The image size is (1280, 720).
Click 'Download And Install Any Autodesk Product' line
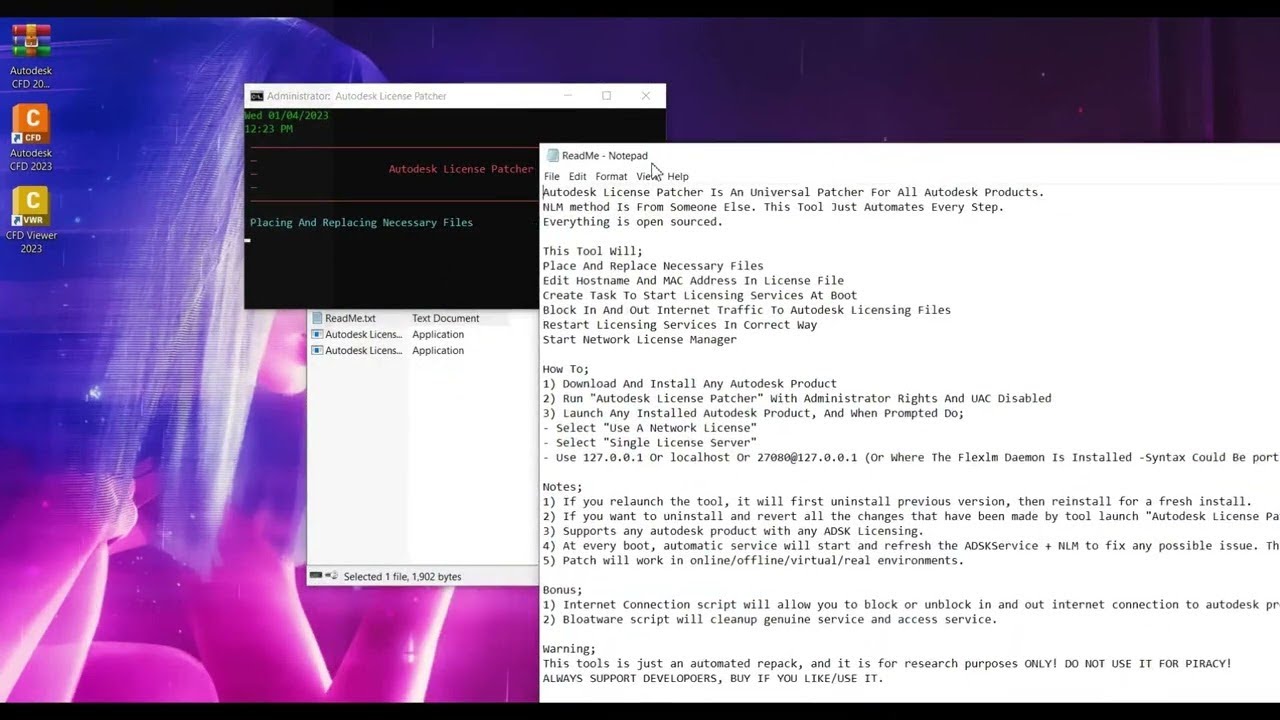point(689,383)
